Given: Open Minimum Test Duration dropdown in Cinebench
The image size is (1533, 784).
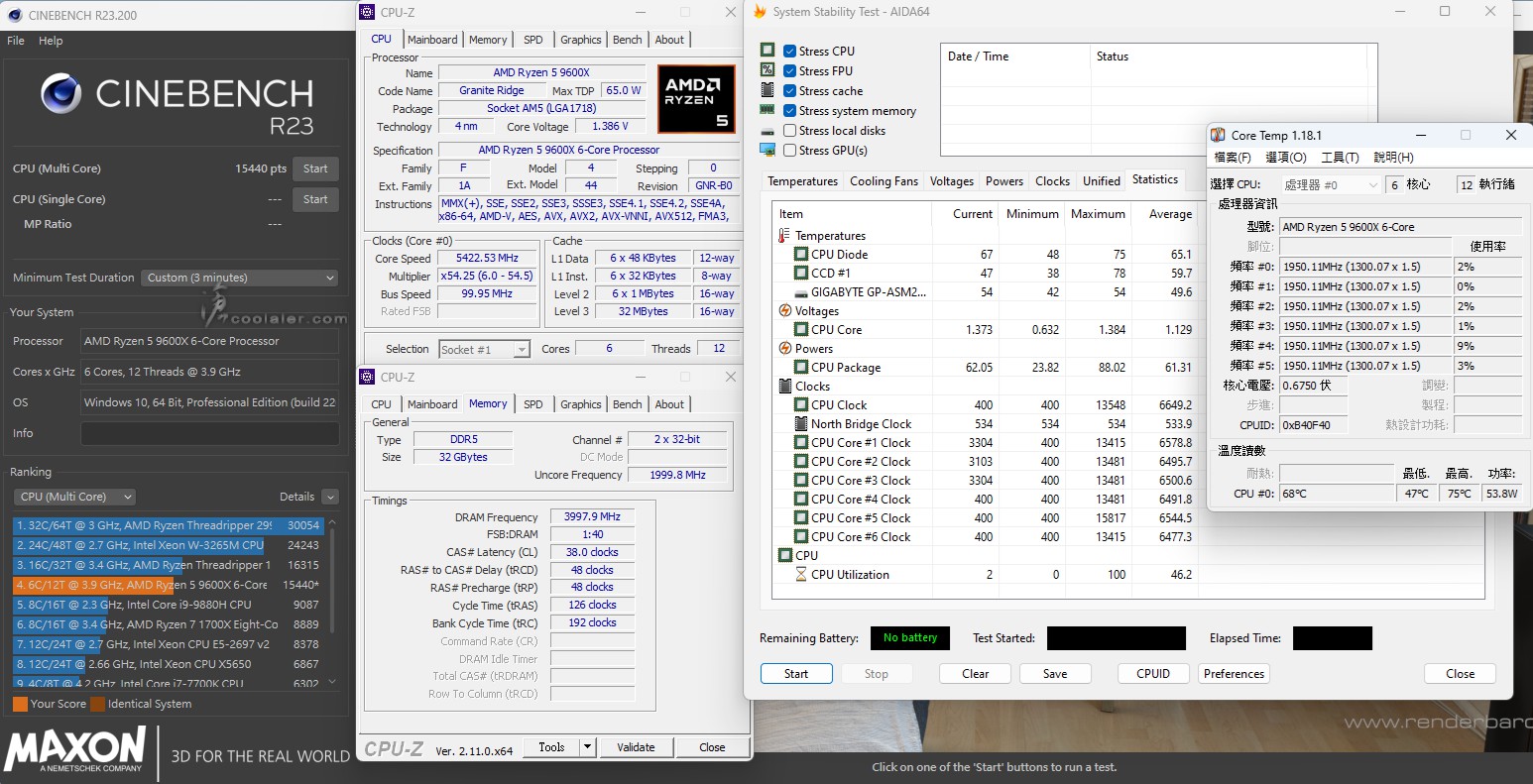Looking at the screenshot, I should pos(238,278).
